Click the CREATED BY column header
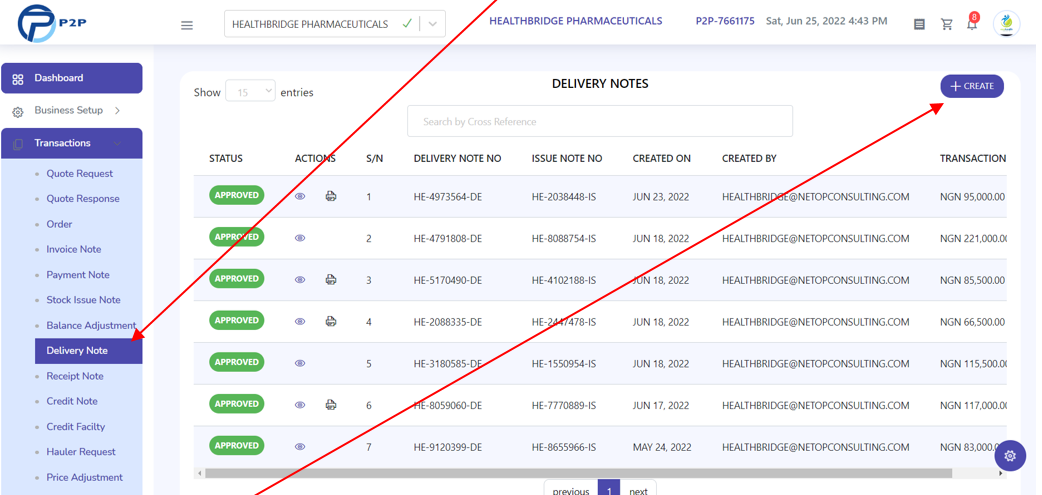Screen dimensions: 1042x495 pyautogui.click(x=749, y=159)
